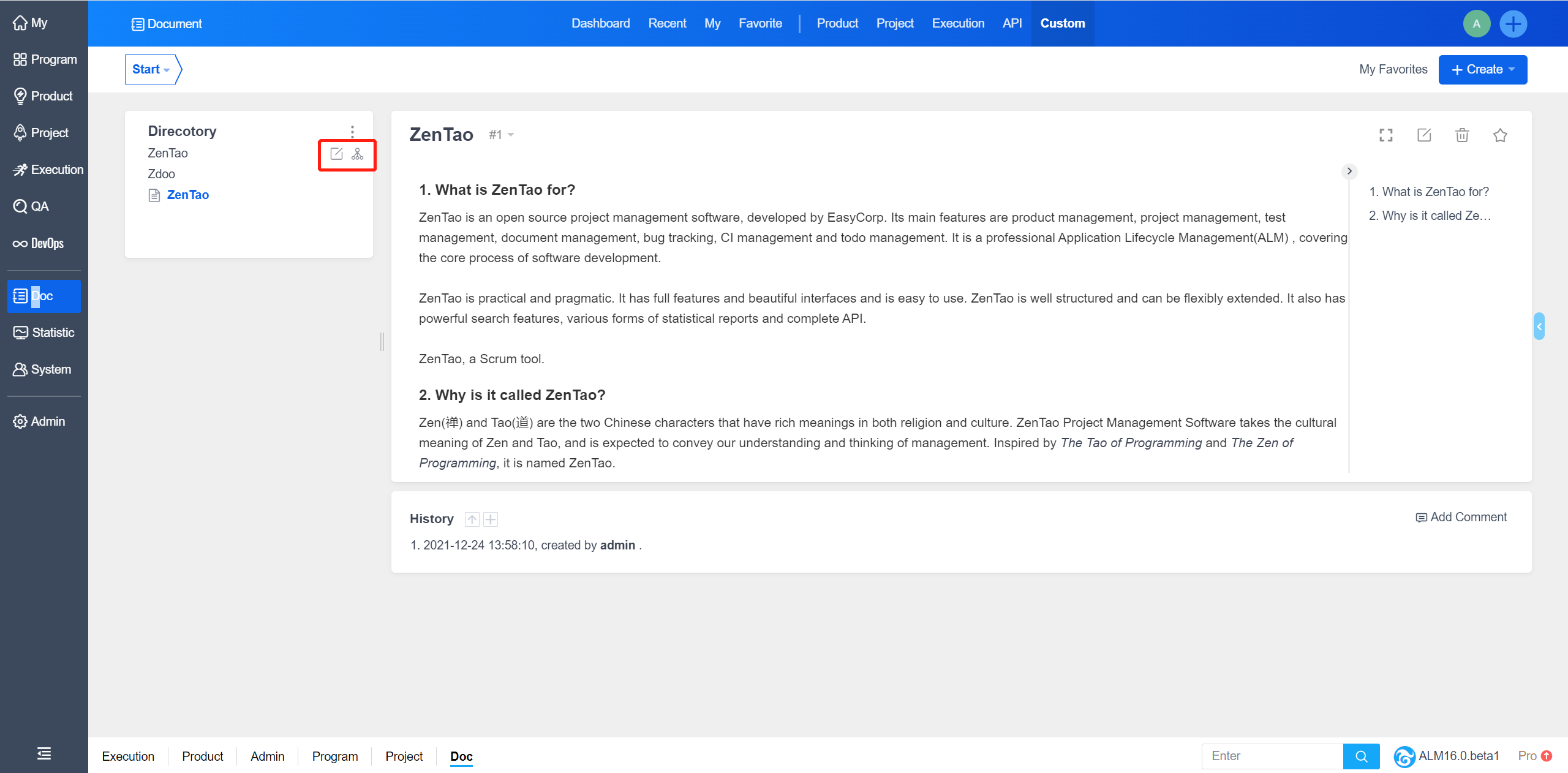1568x773 pixels.
Task: Click the edit icon beside ZenTao directory
Action: pos(336,154)
